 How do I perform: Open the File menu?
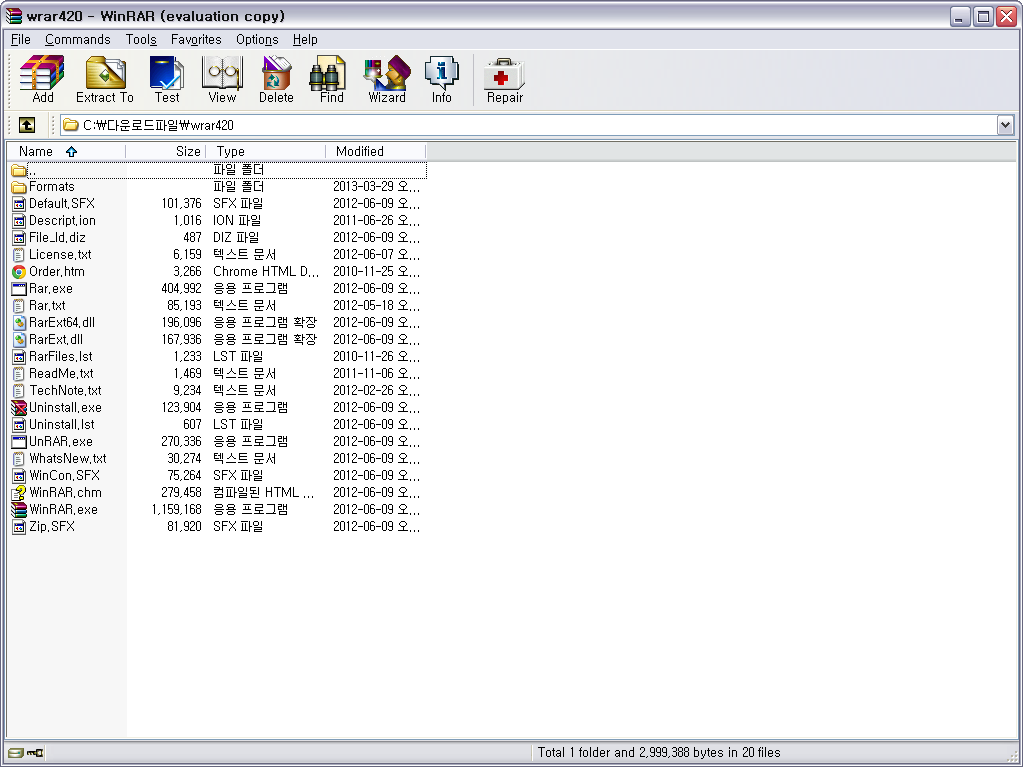[21, 40]
